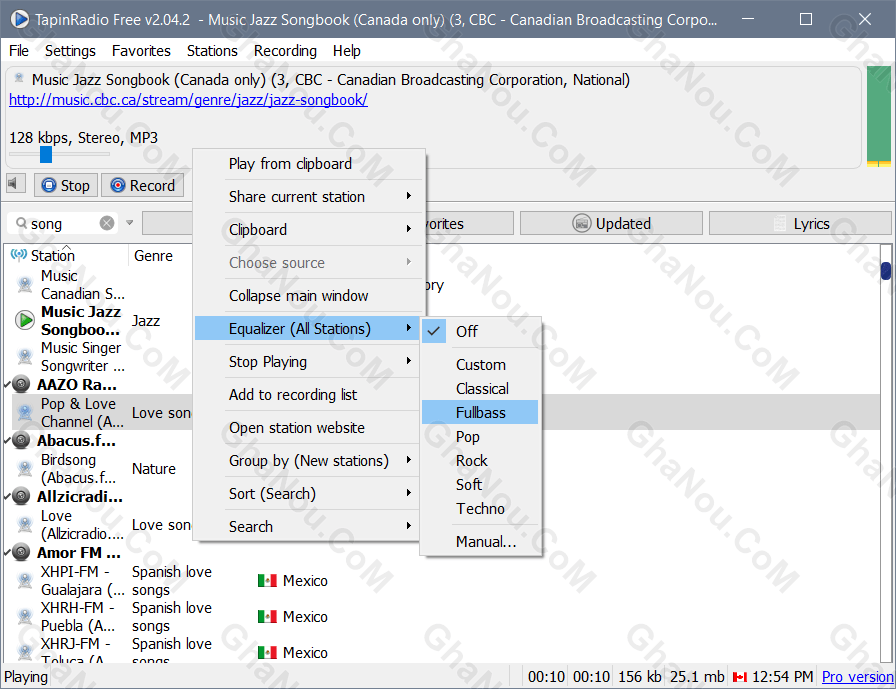This screenshot has width=896, height=689.
Task: Collapse the AAZO Ra... station group
Action: [7, 384]
